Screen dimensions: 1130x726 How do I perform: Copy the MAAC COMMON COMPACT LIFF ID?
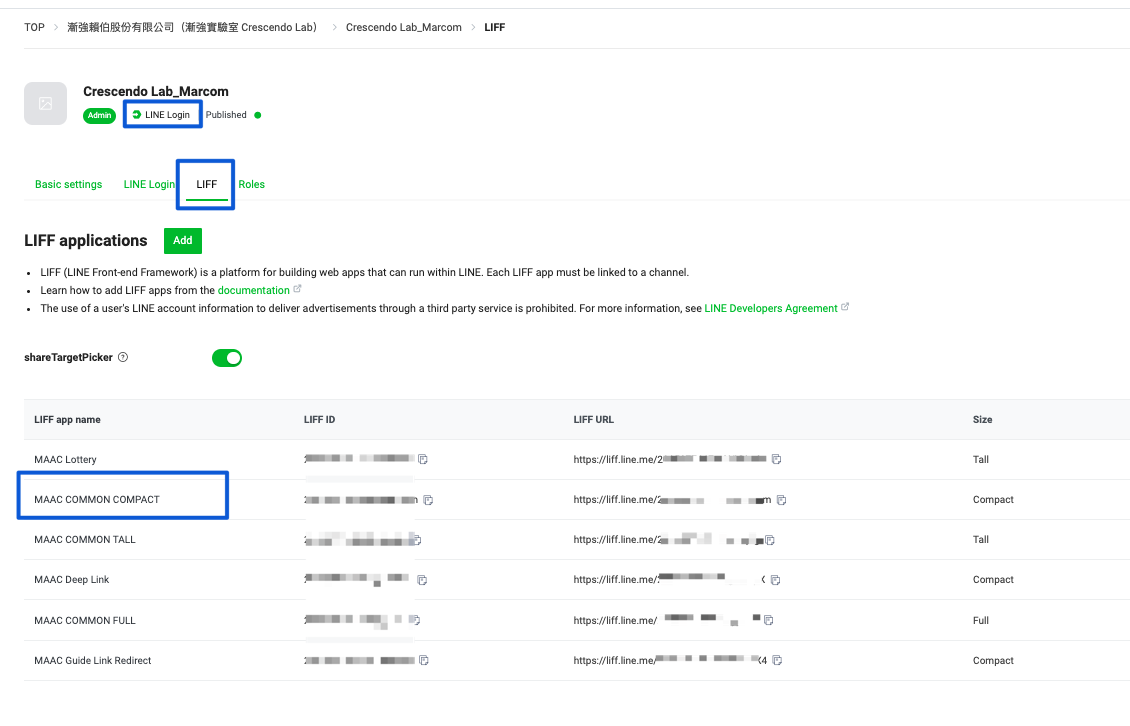coord(428,500)
